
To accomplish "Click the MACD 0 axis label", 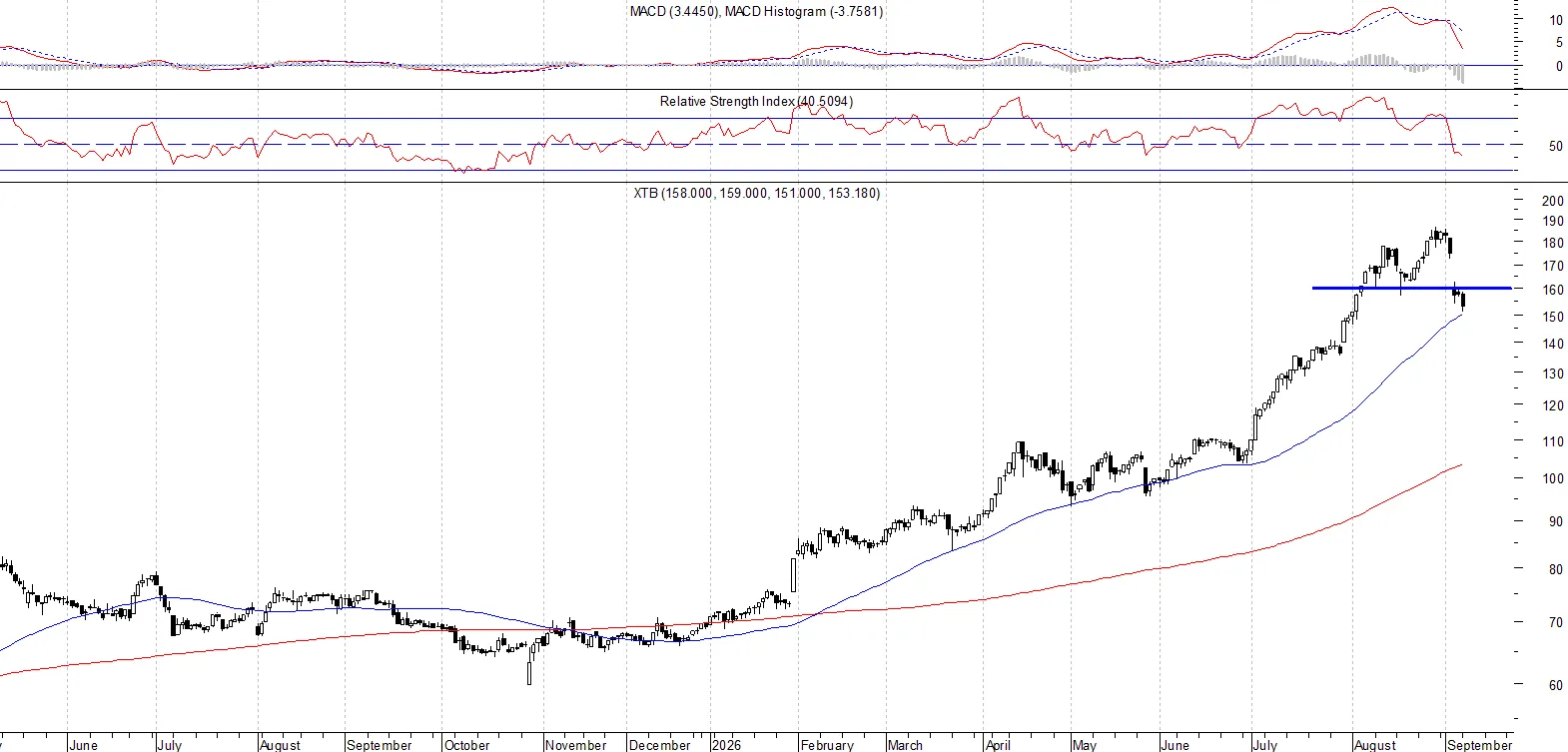I will point(1559,67).
